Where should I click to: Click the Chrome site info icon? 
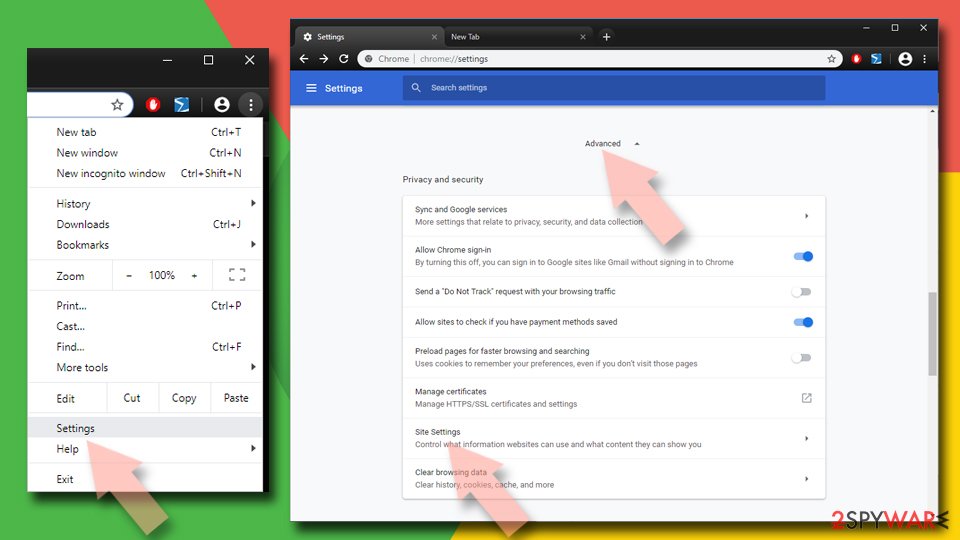pos(369,59)
